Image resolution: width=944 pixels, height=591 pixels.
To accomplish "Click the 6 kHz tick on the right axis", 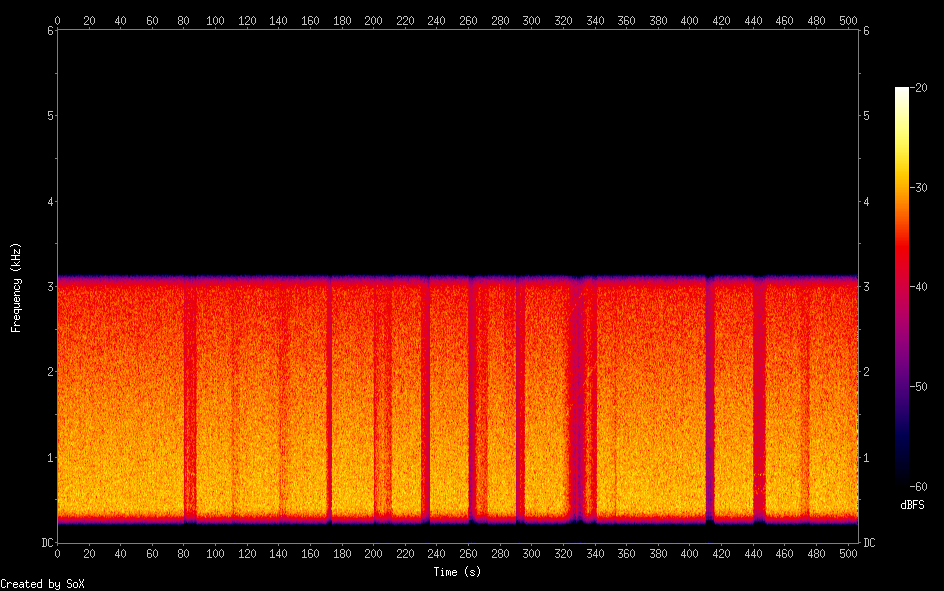I will pos(866,31).
